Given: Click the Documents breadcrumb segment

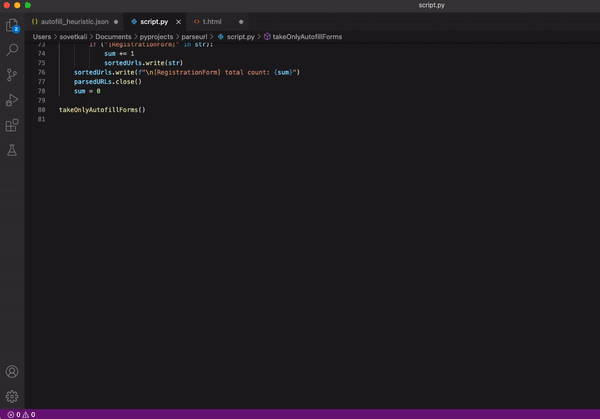Looking at the screenshot, I should pyautogui.click(x=113, y=37).
